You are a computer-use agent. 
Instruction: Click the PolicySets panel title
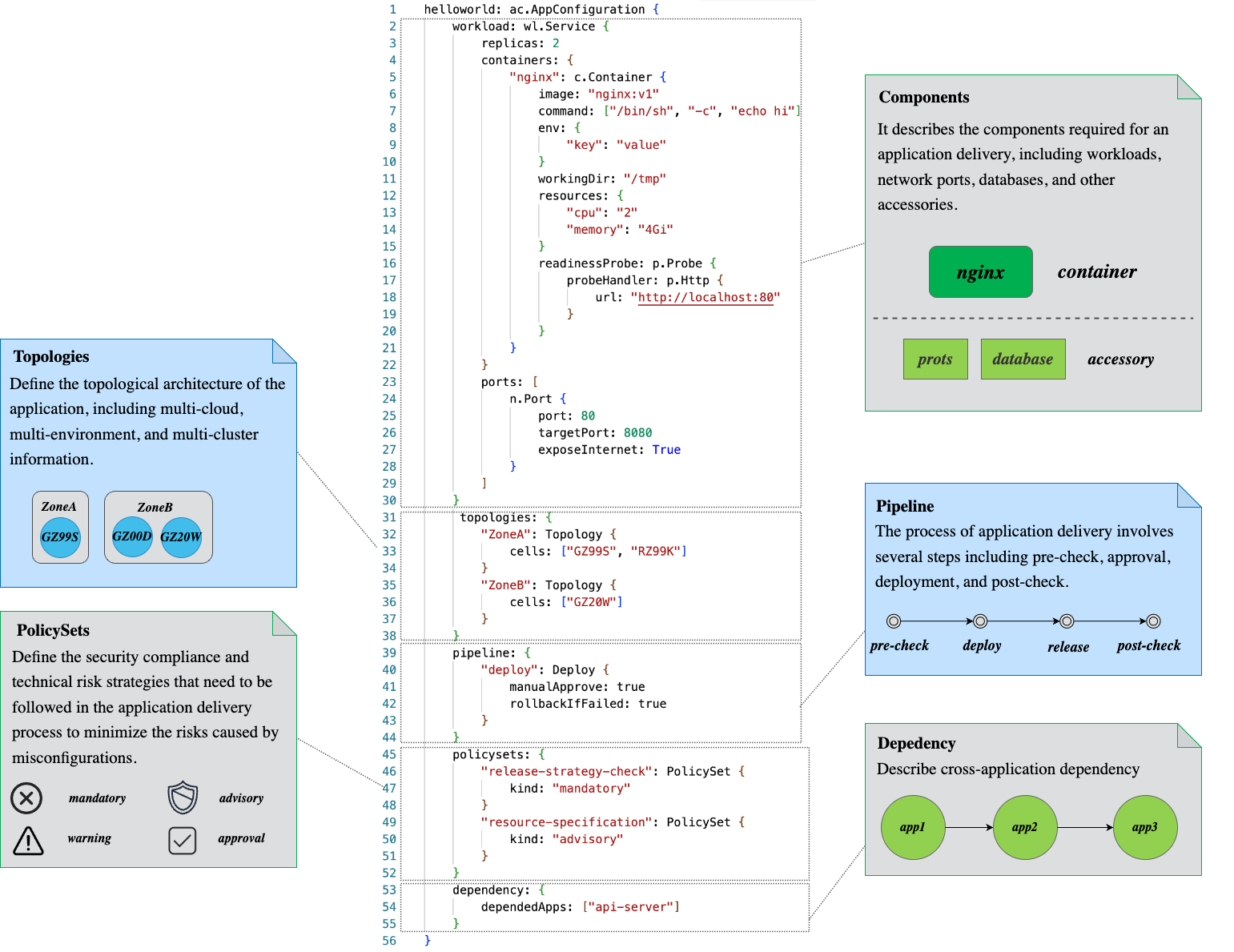[53, 630]
